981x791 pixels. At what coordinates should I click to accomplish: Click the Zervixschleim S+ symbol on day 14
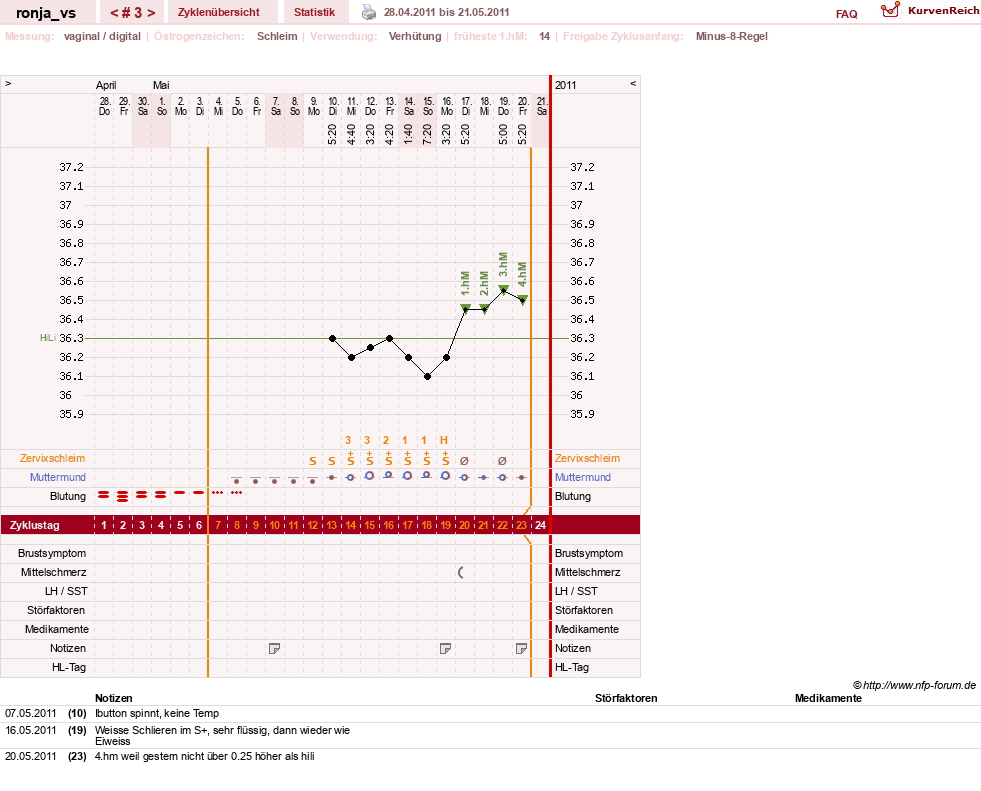350,459
